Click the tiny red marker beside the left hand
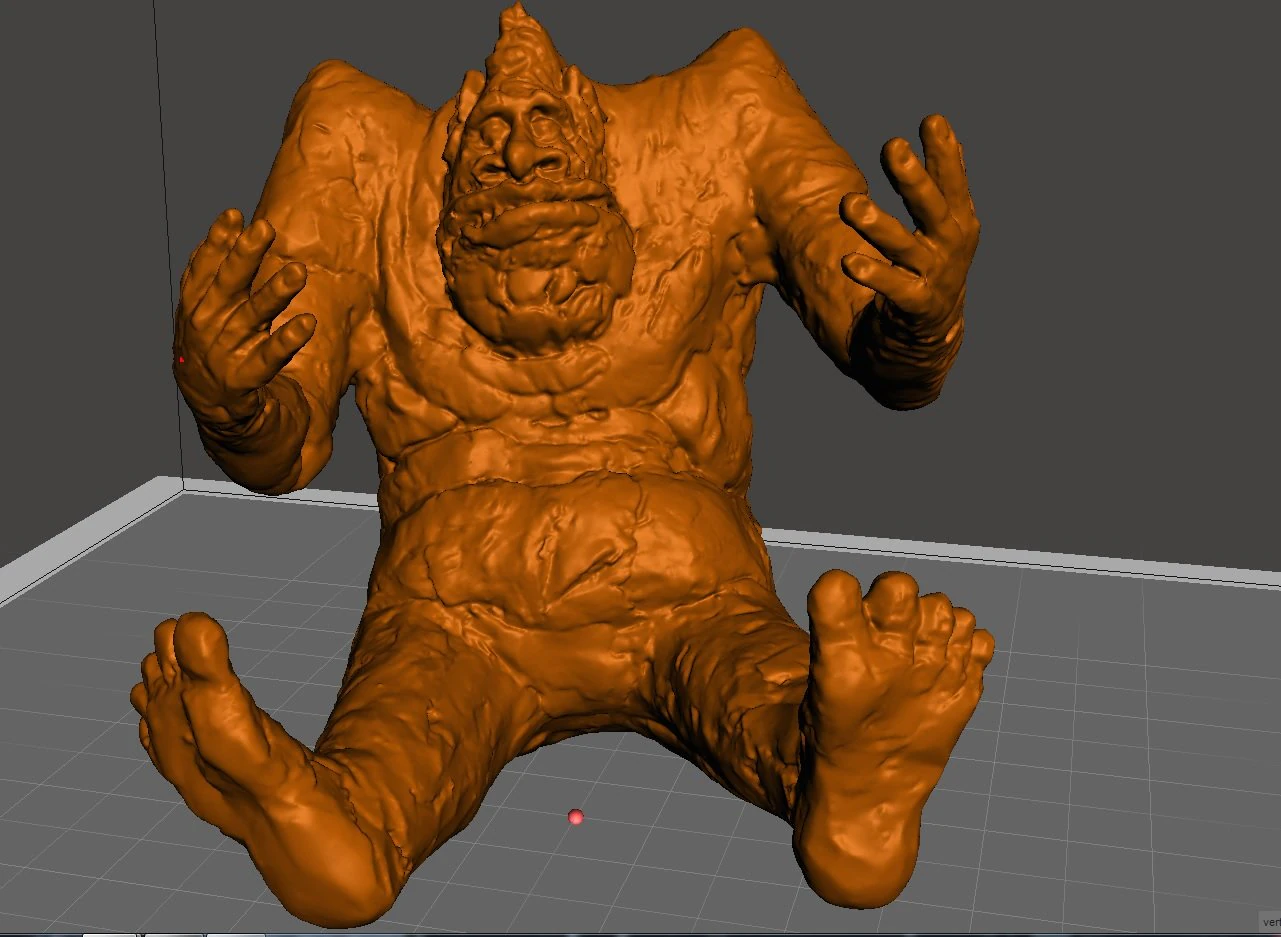This screenshot has width=1281, height=937. pyautogui.click(x=181, y=360)
